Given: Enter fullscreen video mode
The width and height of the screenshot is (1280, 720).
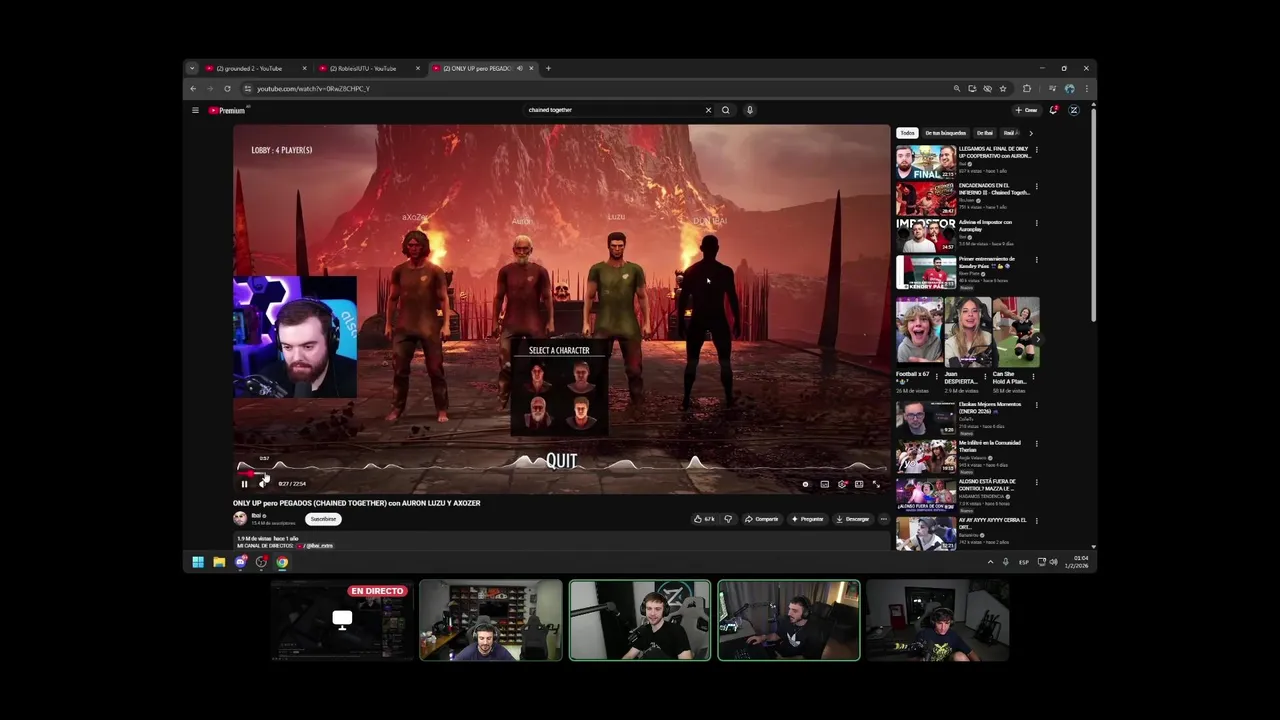Looking at the screenshot, I should point(876,484).
